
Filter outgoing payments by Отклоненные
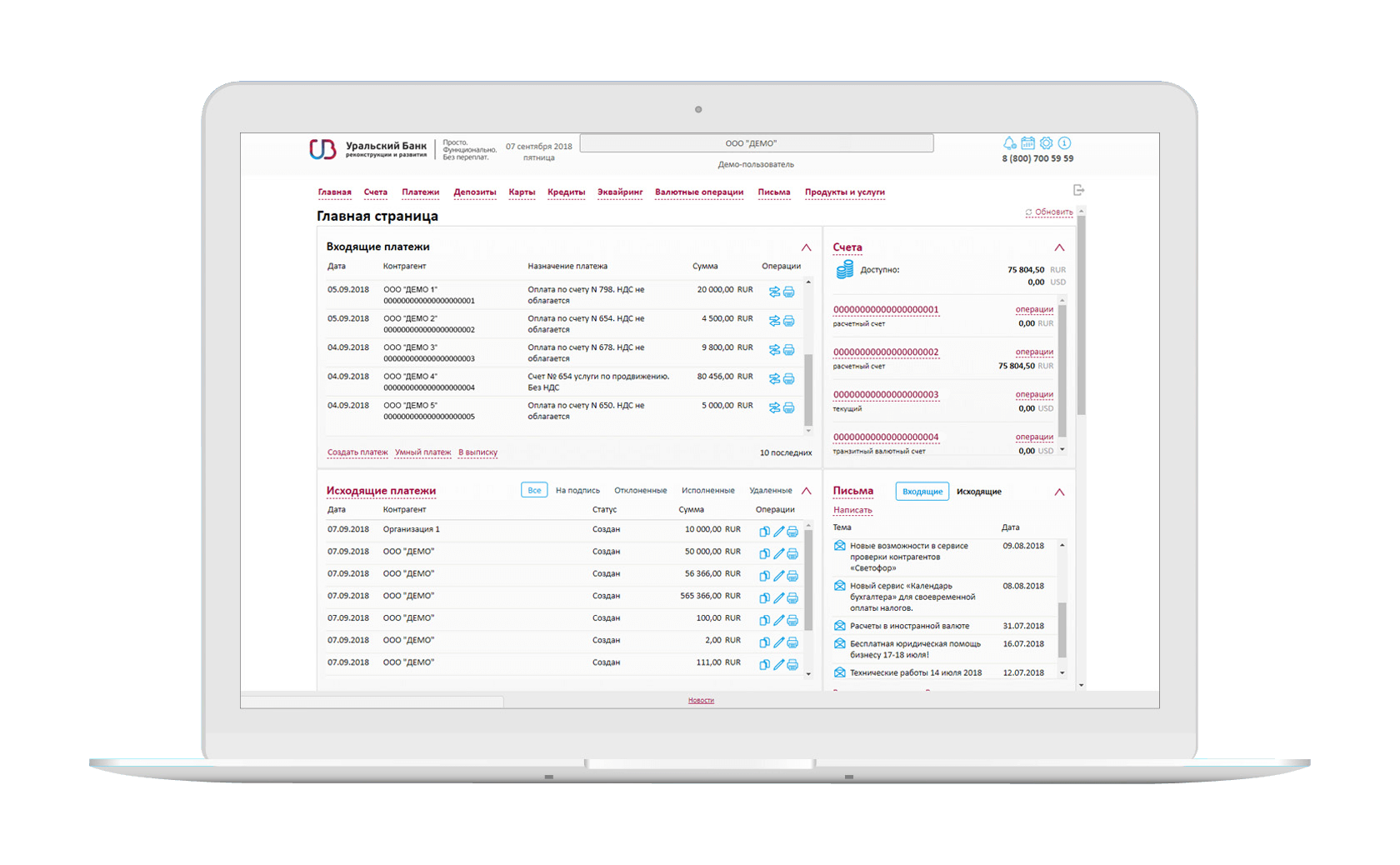[640, 491]
